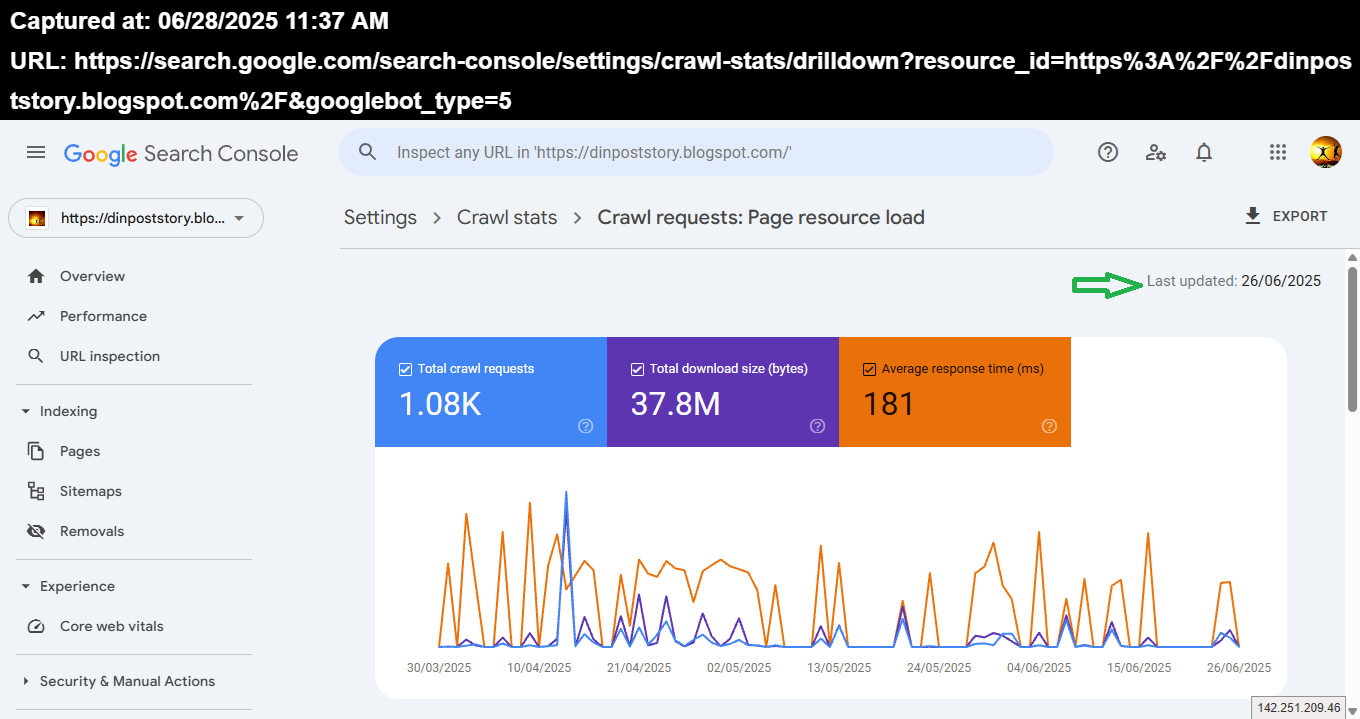
Task: Click the 1.08K crawl requests value
Action: 440,404
